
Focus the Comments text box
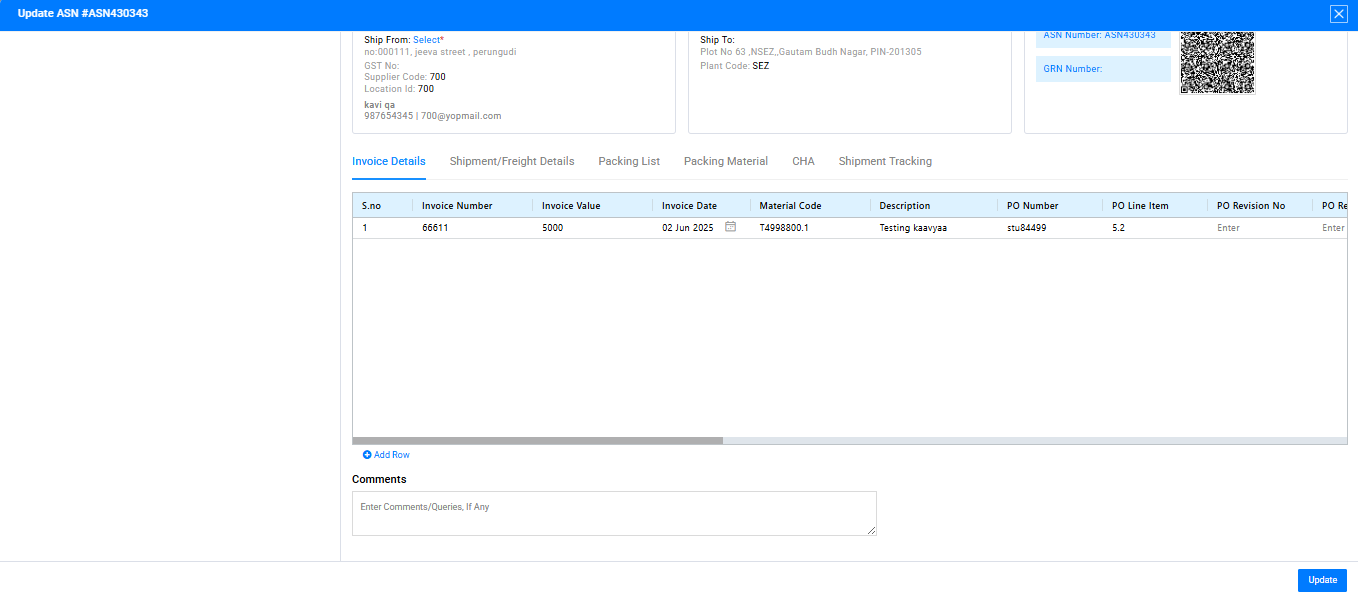pos(614,513)
